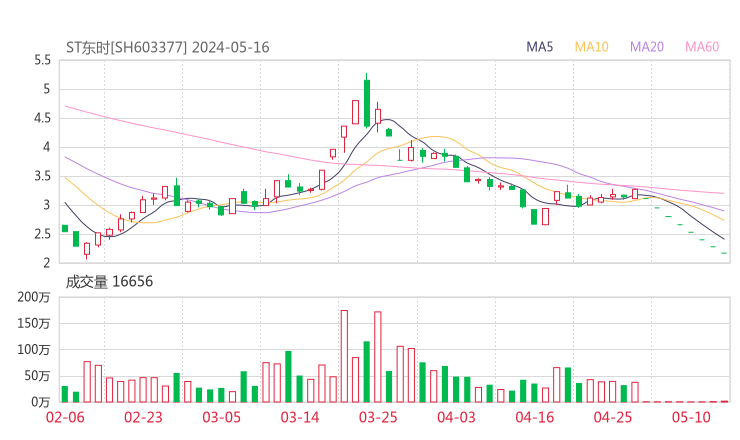Click the 成交量 16656 volume label
Image resolution: width=740 pixels, height=440 pixels.
pyautogui.click(x=109, y=282)
